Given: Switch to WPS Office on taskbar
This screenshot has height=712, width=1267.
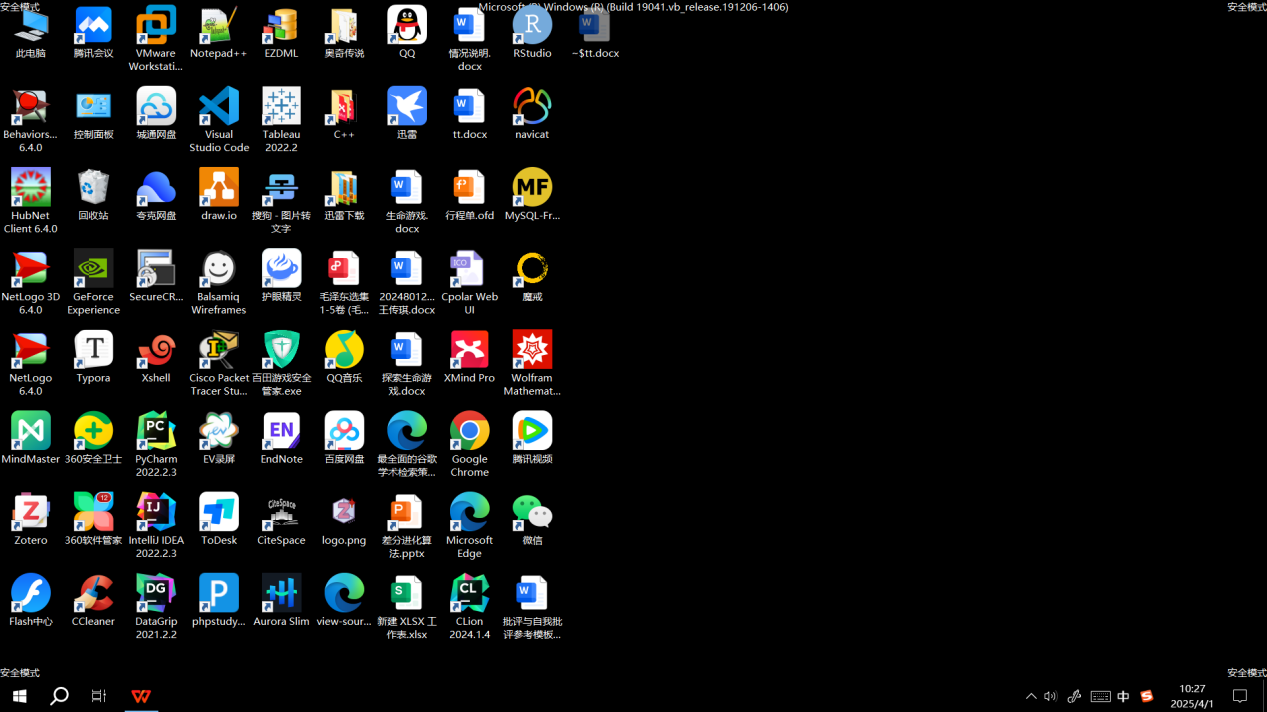Looking at the screenshot, I should 141,696.
